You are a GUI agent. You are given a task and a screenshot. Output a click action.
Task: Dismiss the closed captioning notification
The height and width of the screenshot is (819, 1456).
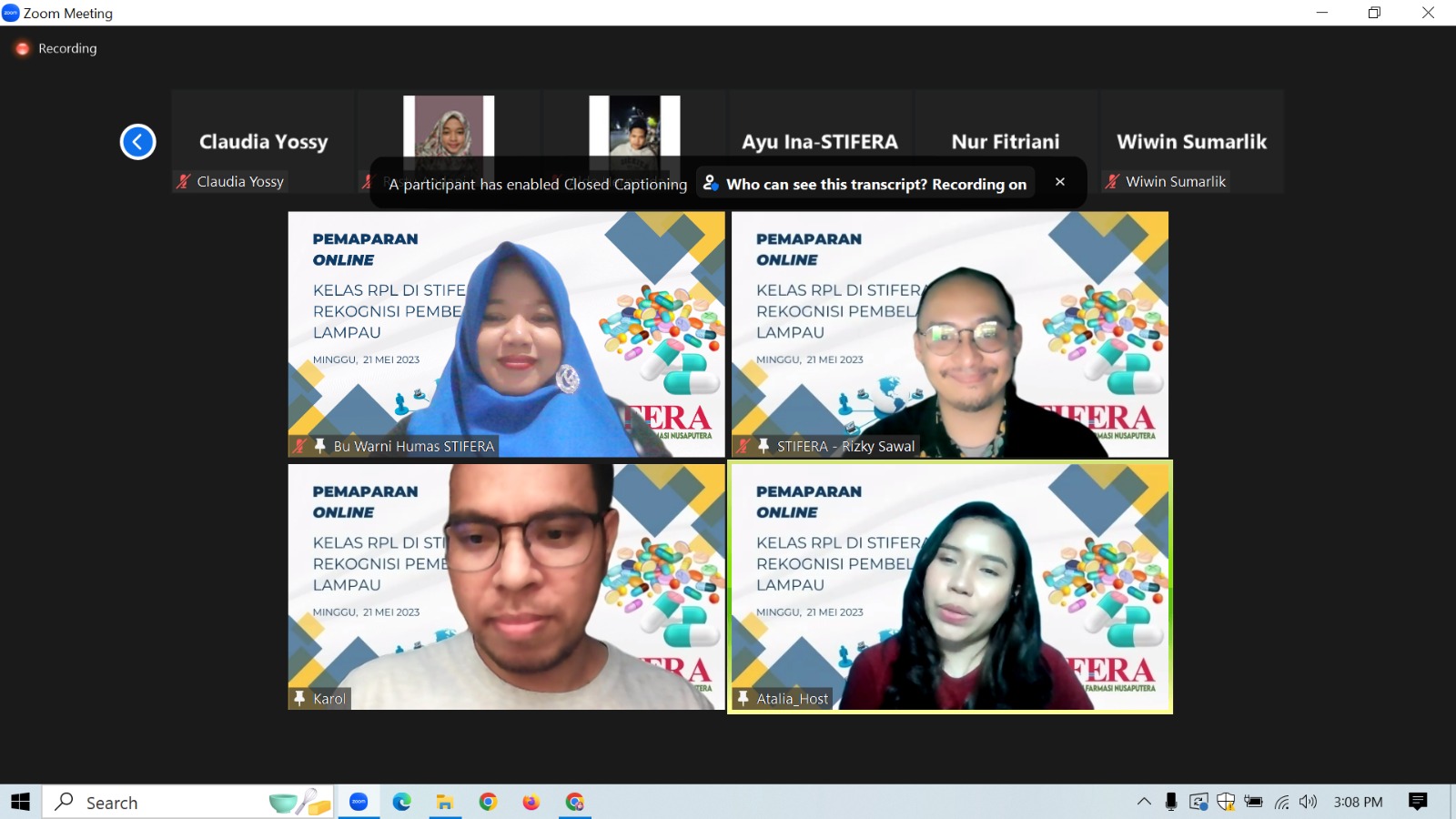[x=1060, y=181]
